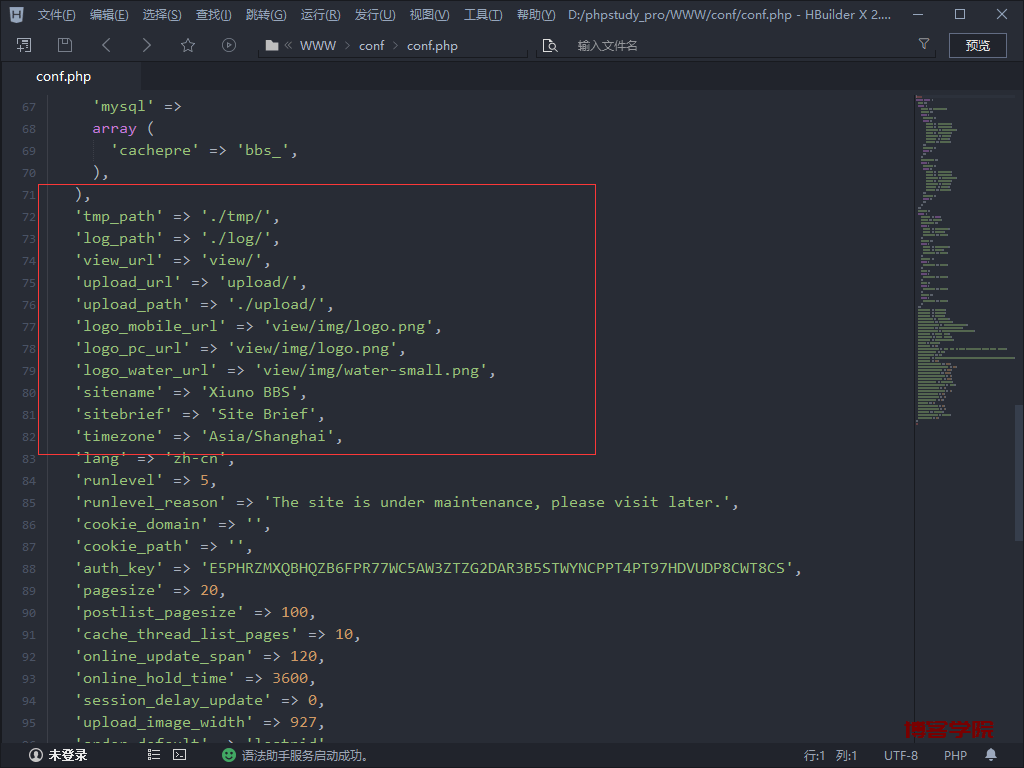Toggle the project sidebar panel icon

24,45
